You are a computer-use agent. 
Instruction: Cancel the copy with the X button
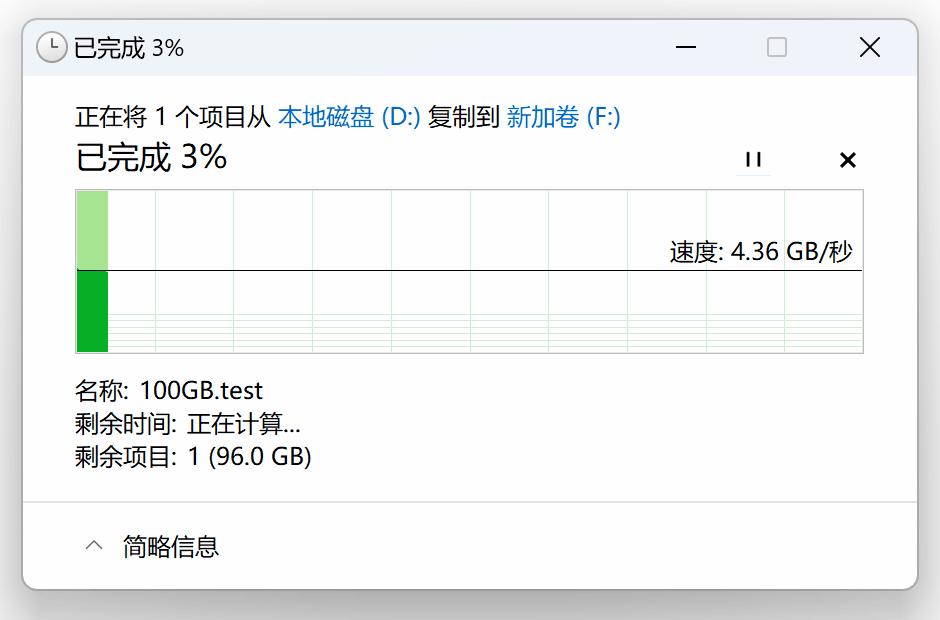pos(847,160)
